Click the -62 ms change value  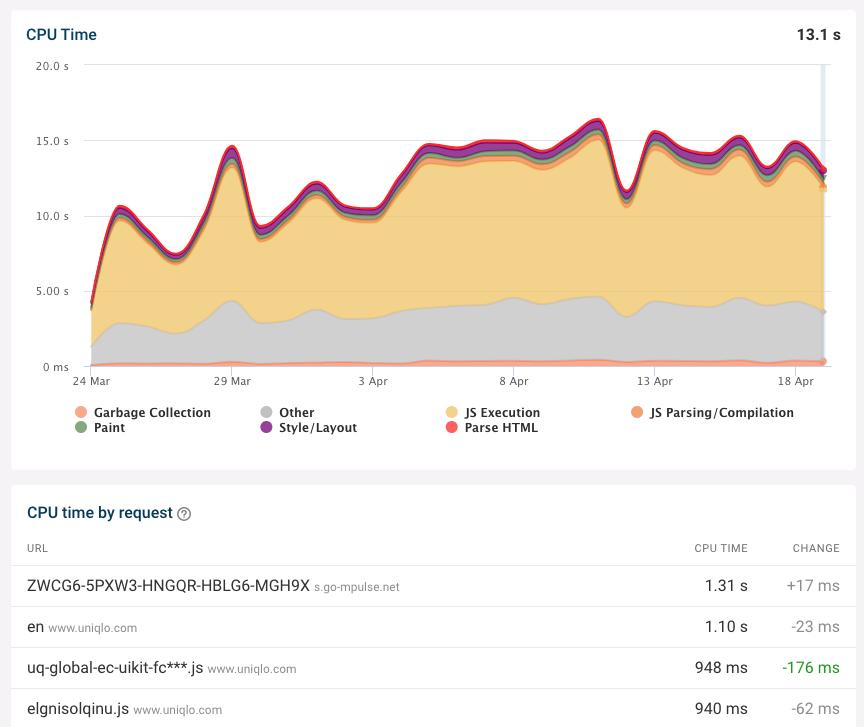(x=816, y=708)
